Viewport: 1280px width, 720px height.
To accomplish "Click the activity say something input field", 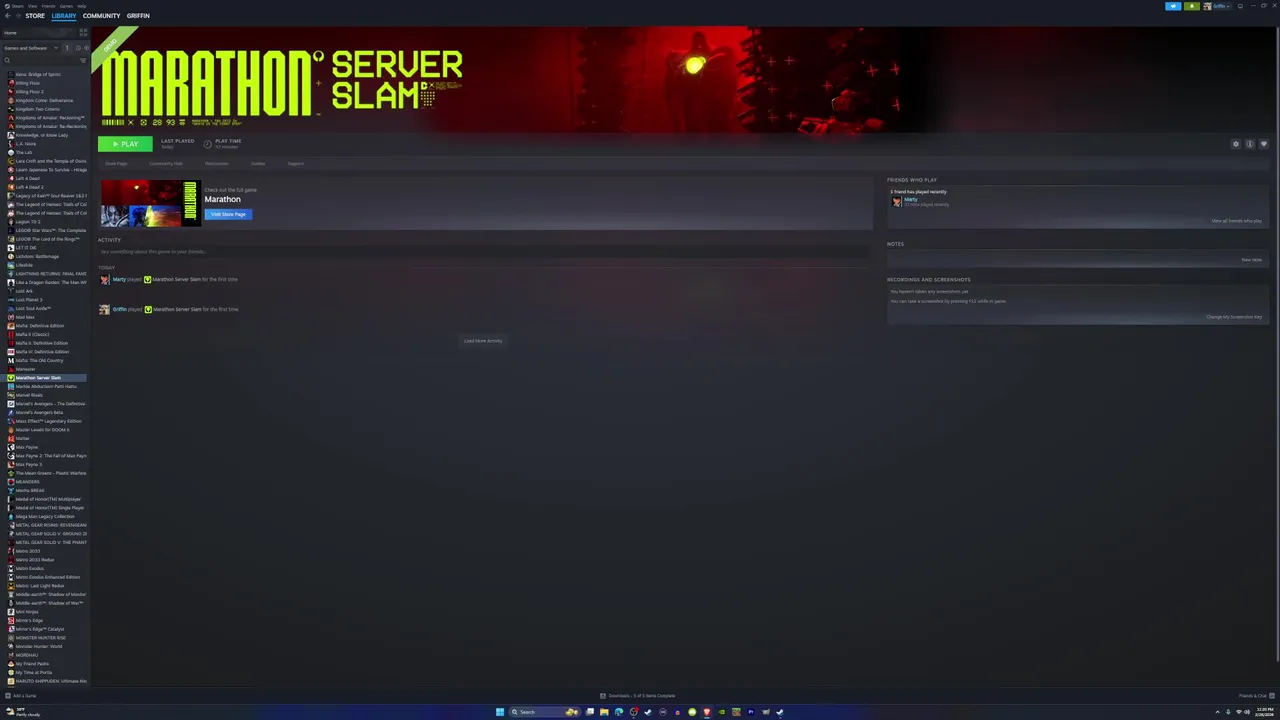I will 483,252.
